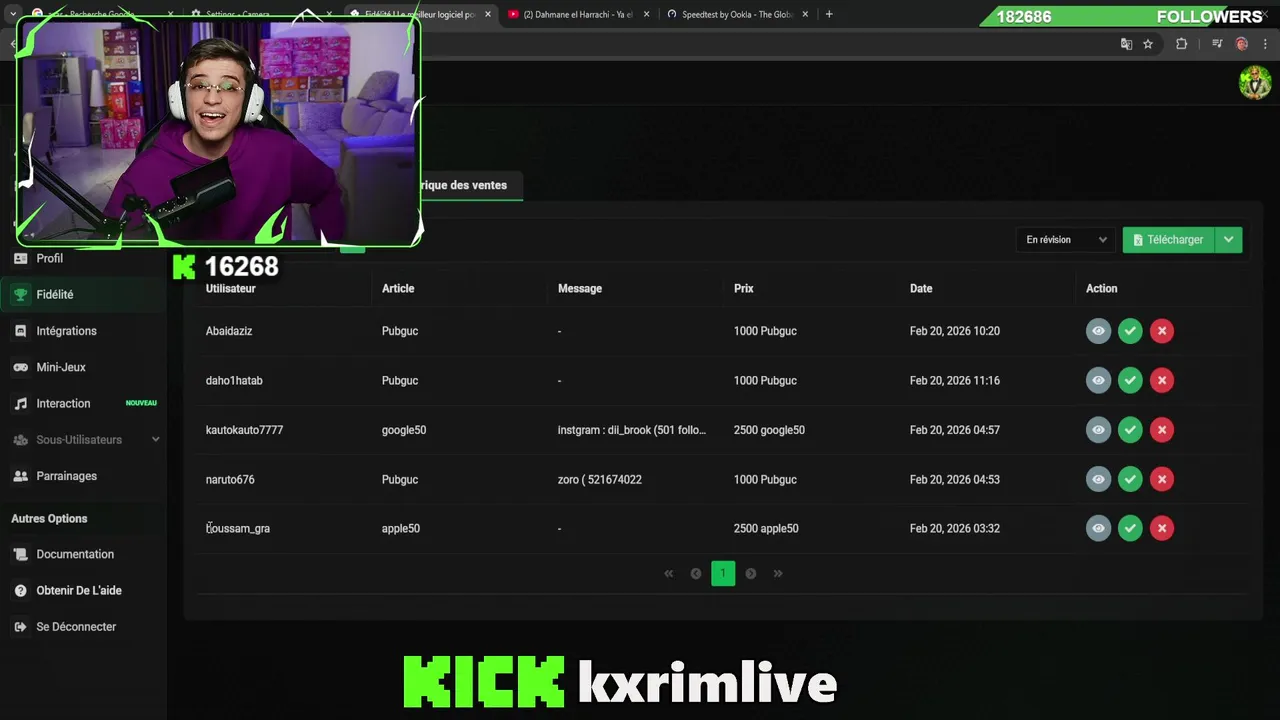View the apple50 request details

(1098, 528)
